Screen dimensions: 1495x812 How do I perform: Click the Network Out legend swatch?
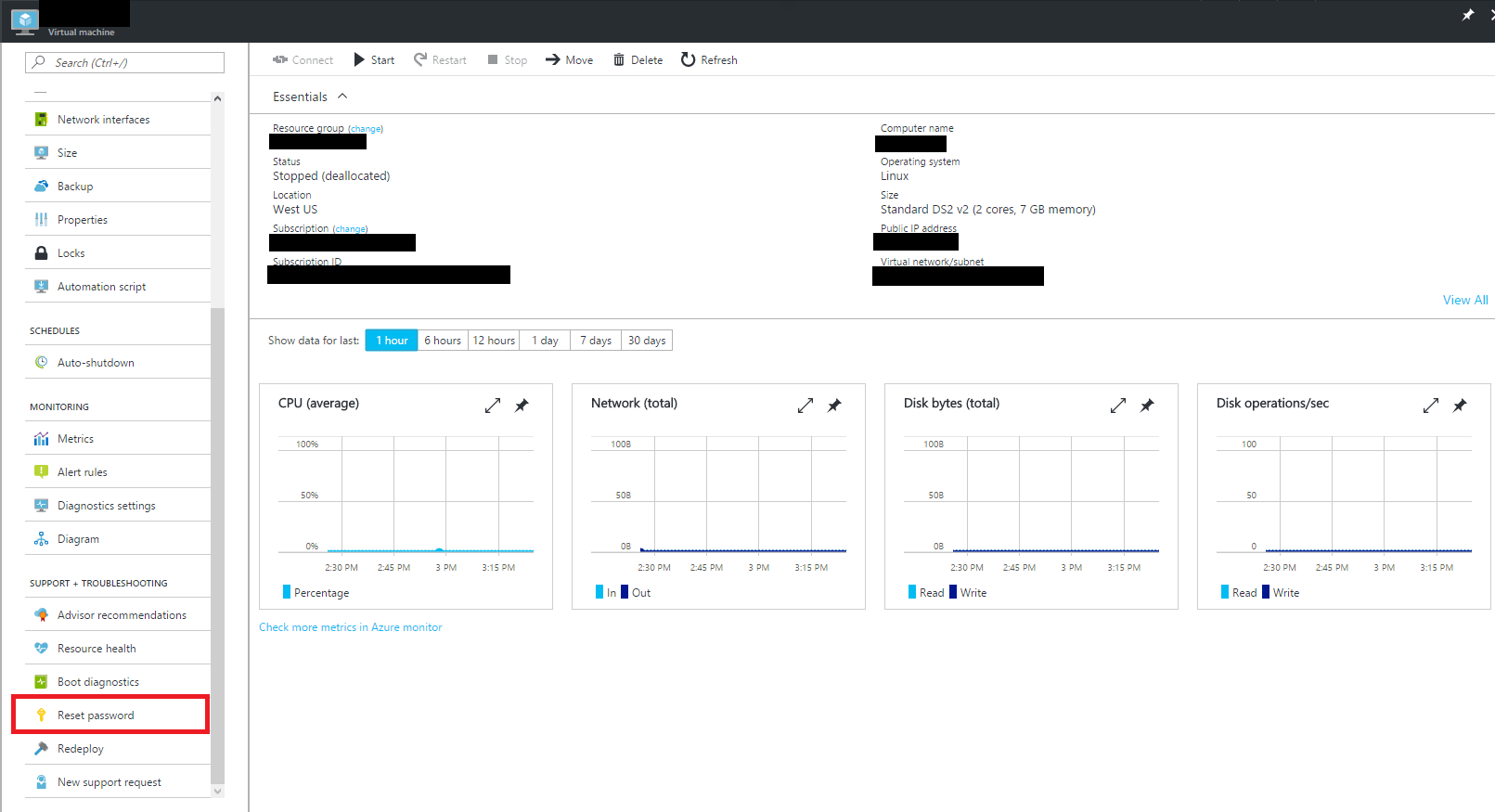[625, 592]
